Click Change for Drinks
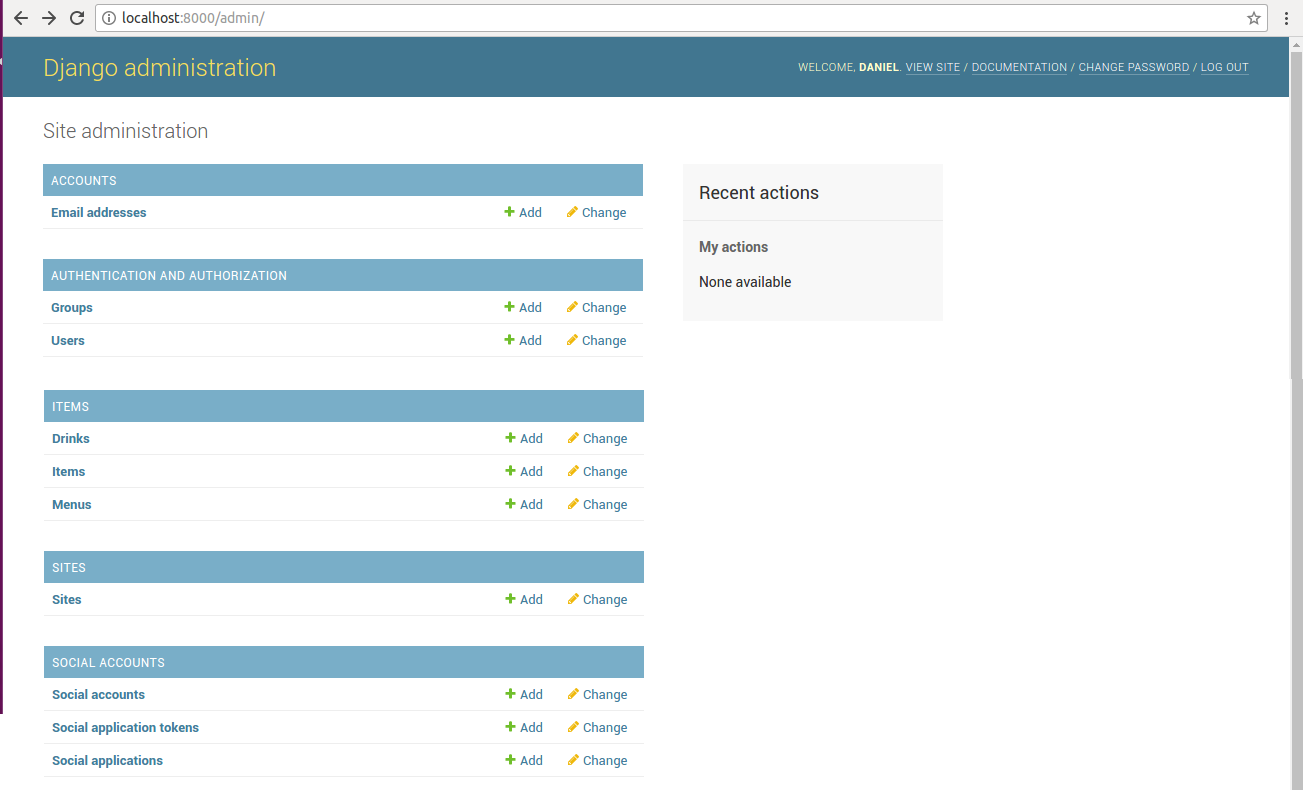 (x=597, y=438)
